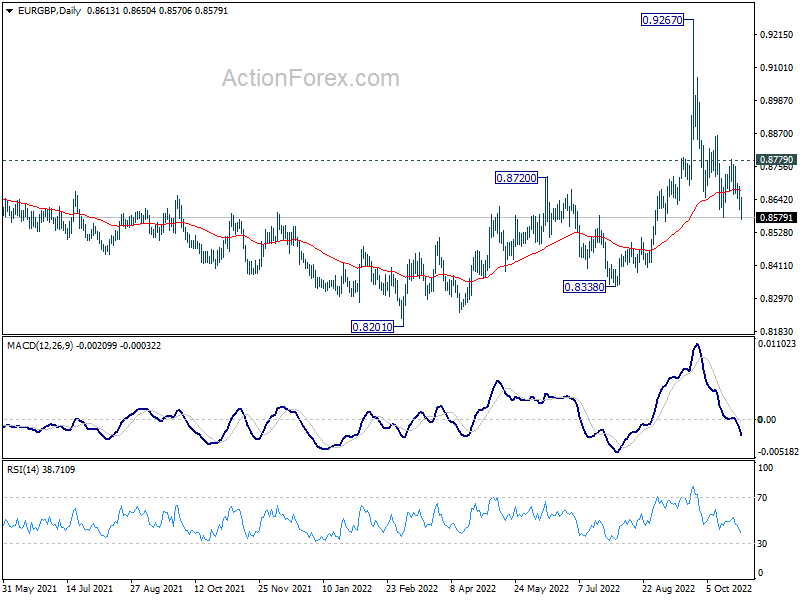Screen dimensions: 800x600
Task: Click the 0.85280 price axis value
Action: point(777,233)
